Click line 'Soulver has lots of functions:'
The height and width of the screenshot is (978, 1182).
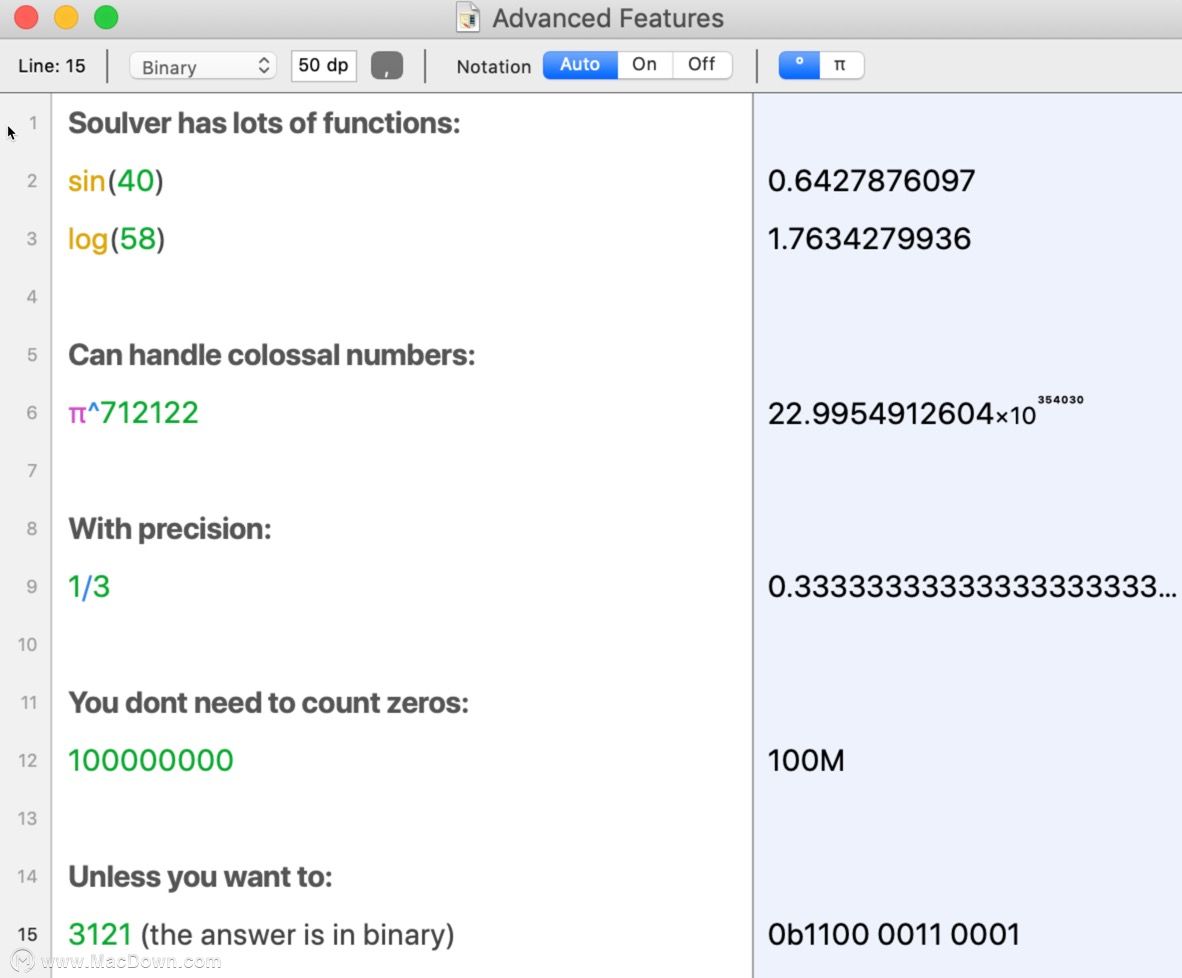[264, 123]
